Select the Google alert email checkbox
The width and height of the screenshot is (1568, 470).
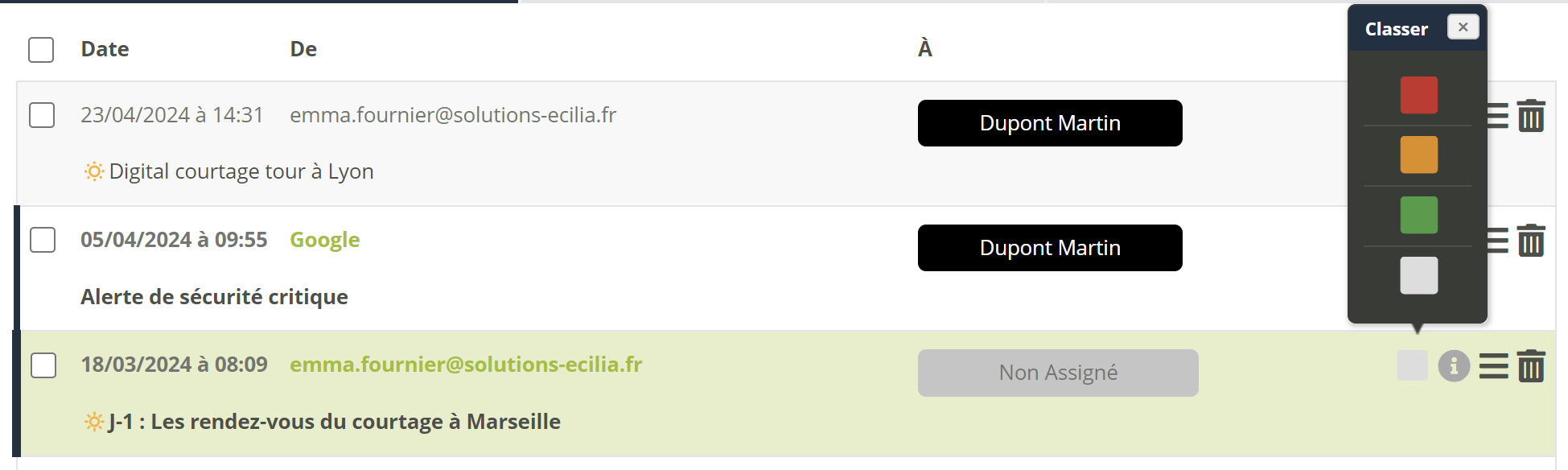tap(43, 240)
